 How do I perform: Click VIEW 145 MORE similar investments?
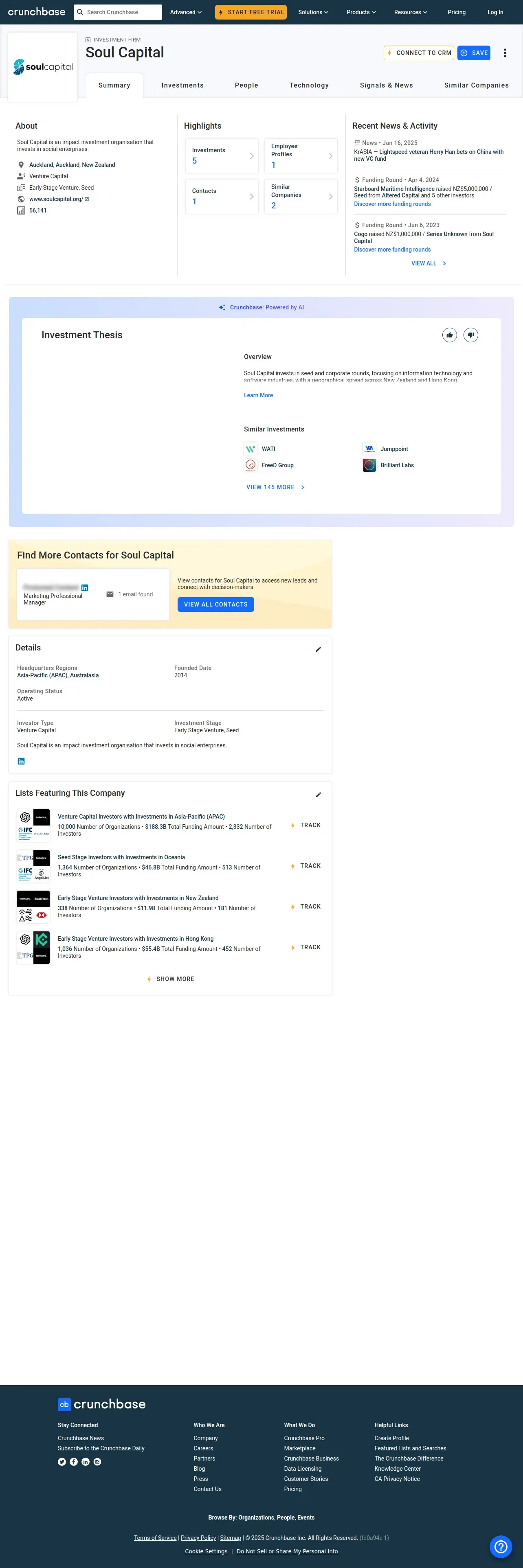point(276,488)
